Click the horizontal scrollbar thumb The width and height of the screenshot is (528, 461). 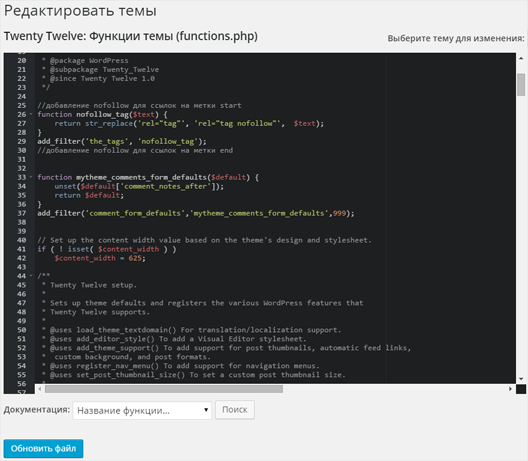164,389
